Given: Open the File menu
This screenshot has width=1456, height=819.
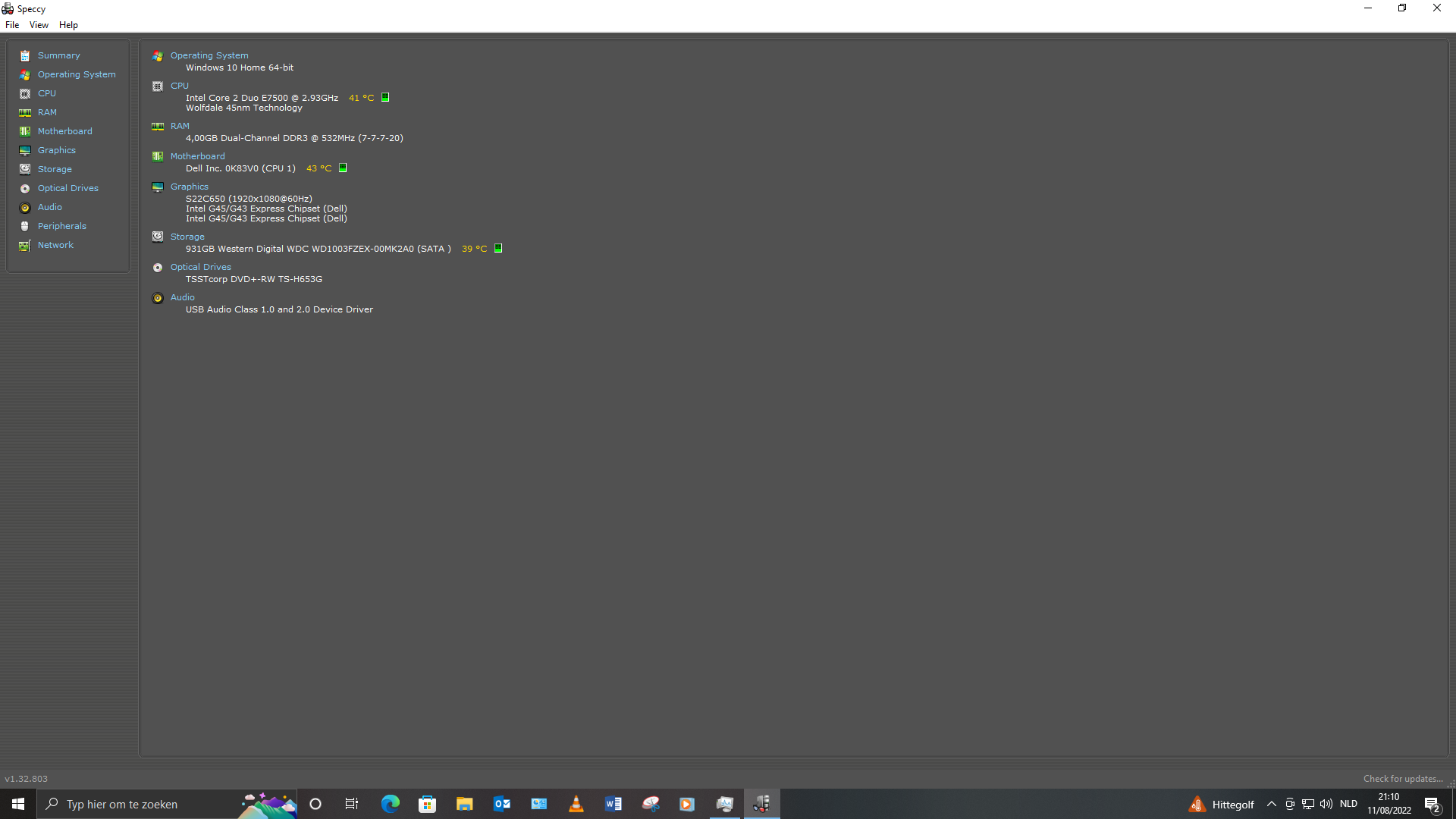Looking at the screenshot, I should [12, 25].
